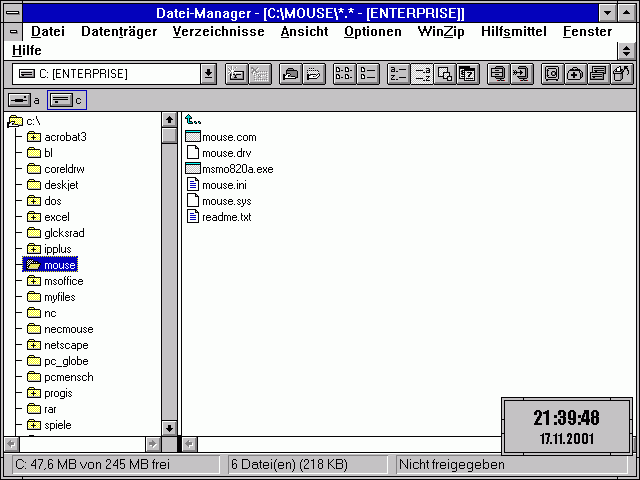Click the up-one-level arrow in file list
640x480 pixels.
[x=194, y=121]
